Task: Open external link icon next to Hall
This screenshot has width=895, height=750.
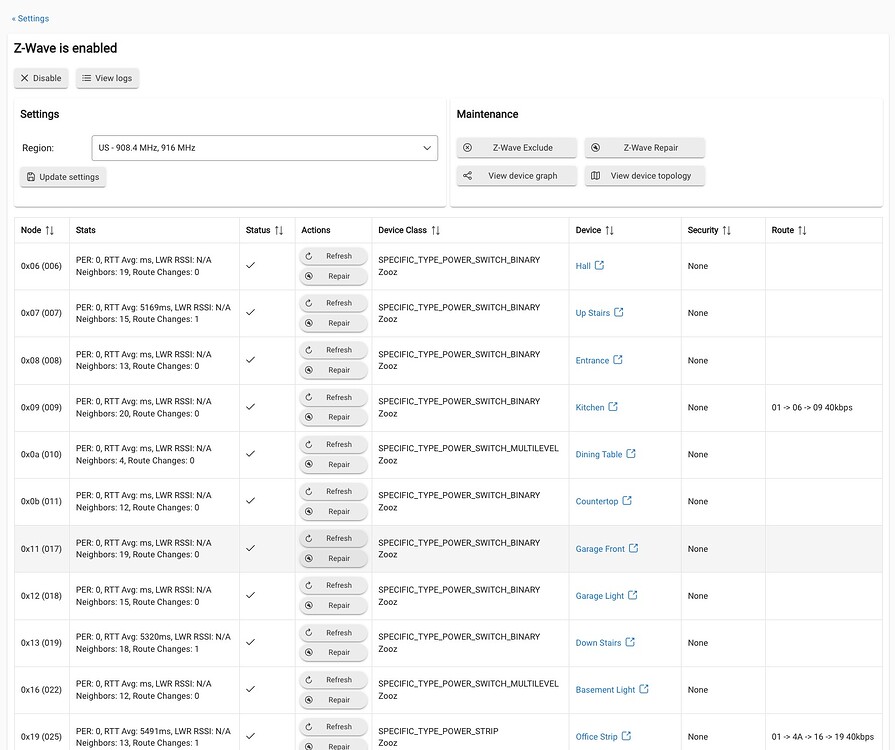Action: (x=600, y=266)
